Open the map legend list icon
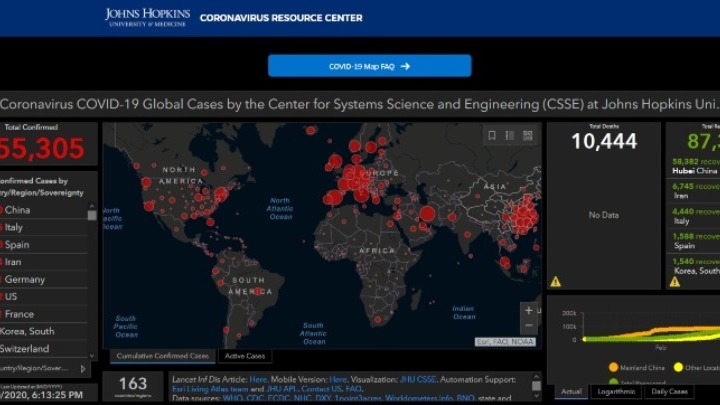 [x=510, y=135]
